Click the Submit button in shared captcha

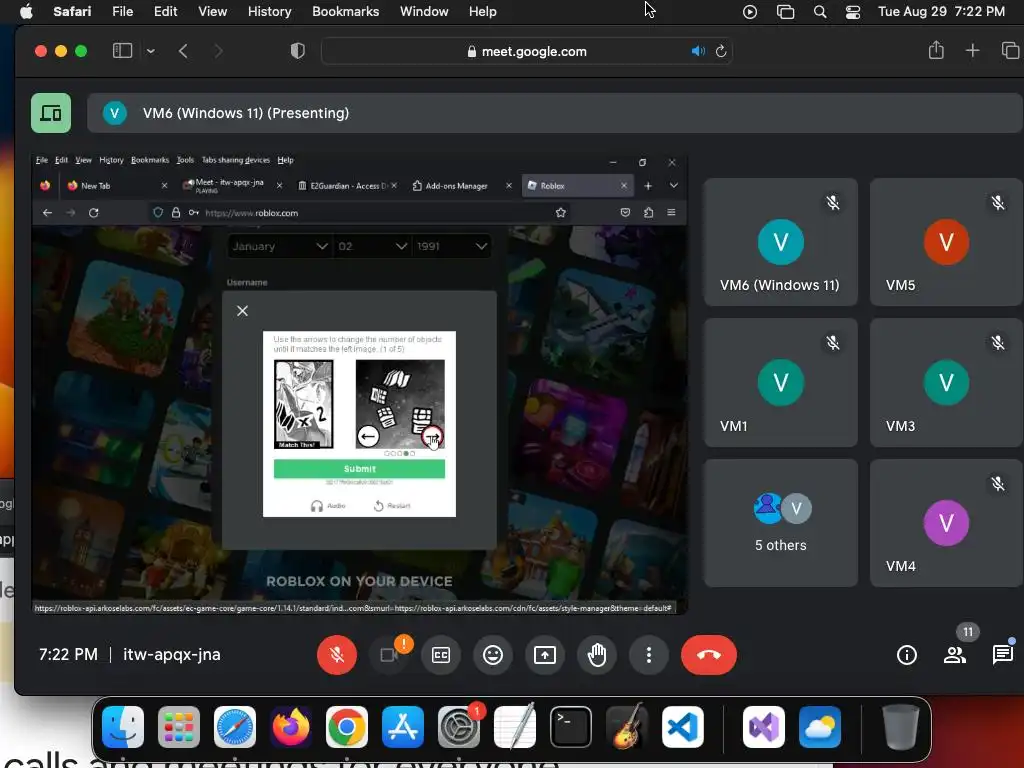(x=359, y=469)
